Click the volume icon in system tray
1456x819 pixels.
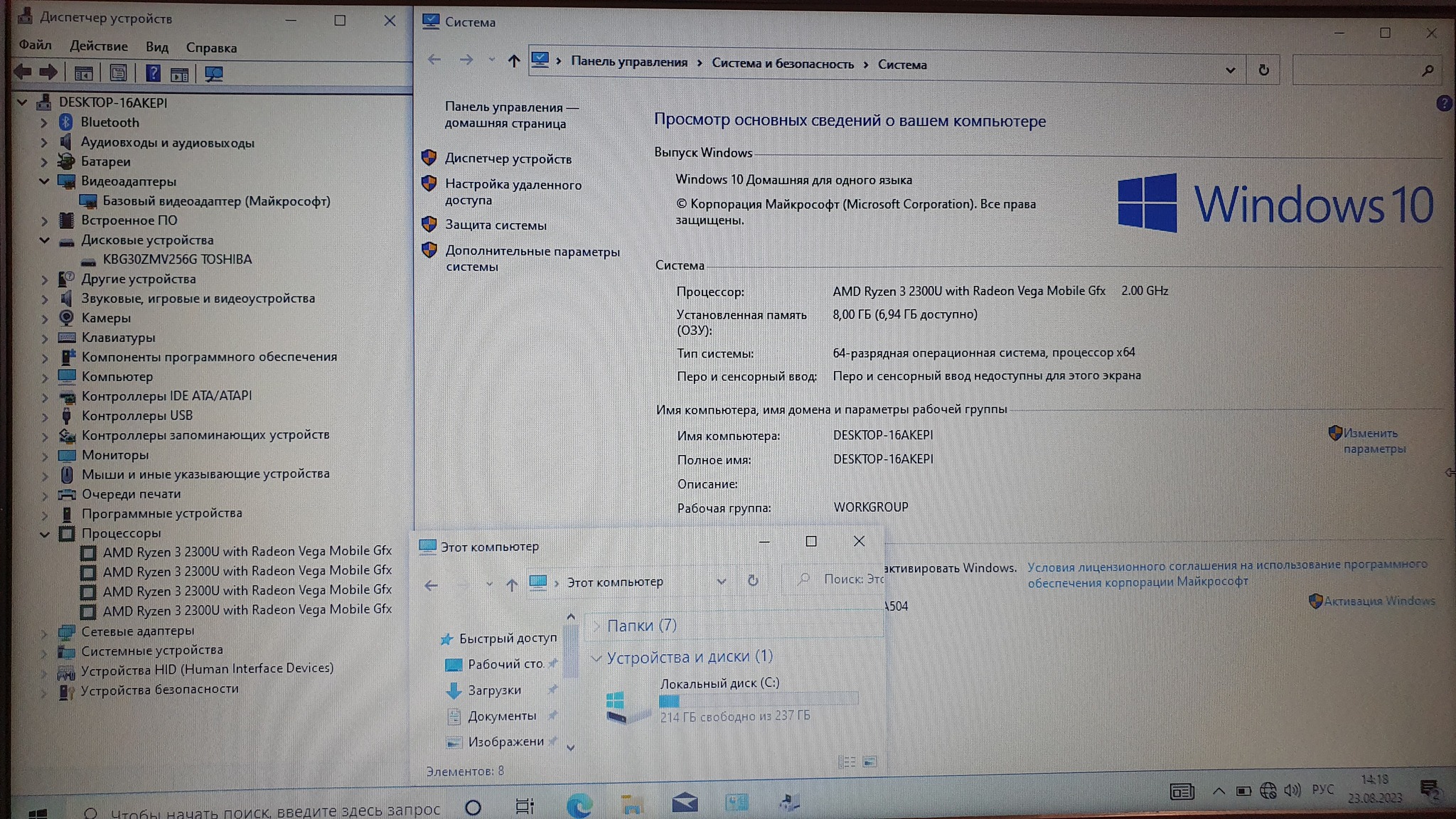pyautogui.click(x=1292, y=790)
